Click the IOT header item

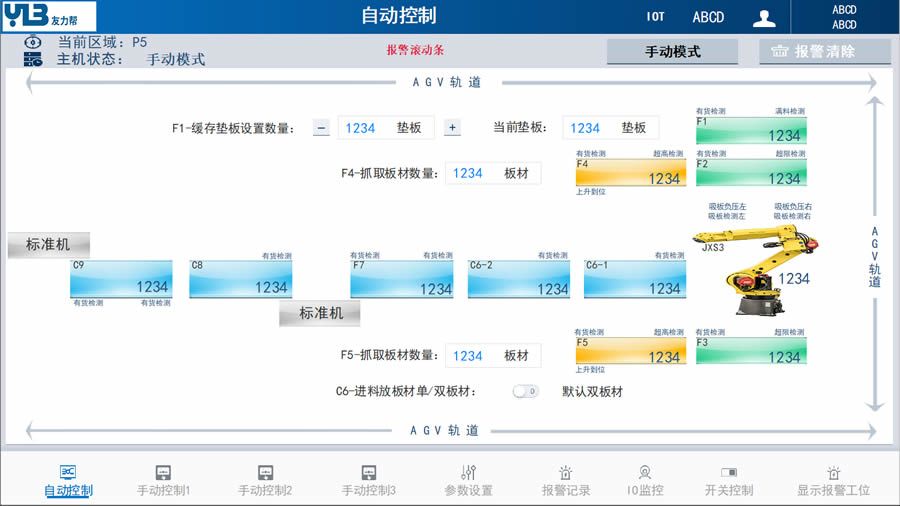[x=655, y=17]
